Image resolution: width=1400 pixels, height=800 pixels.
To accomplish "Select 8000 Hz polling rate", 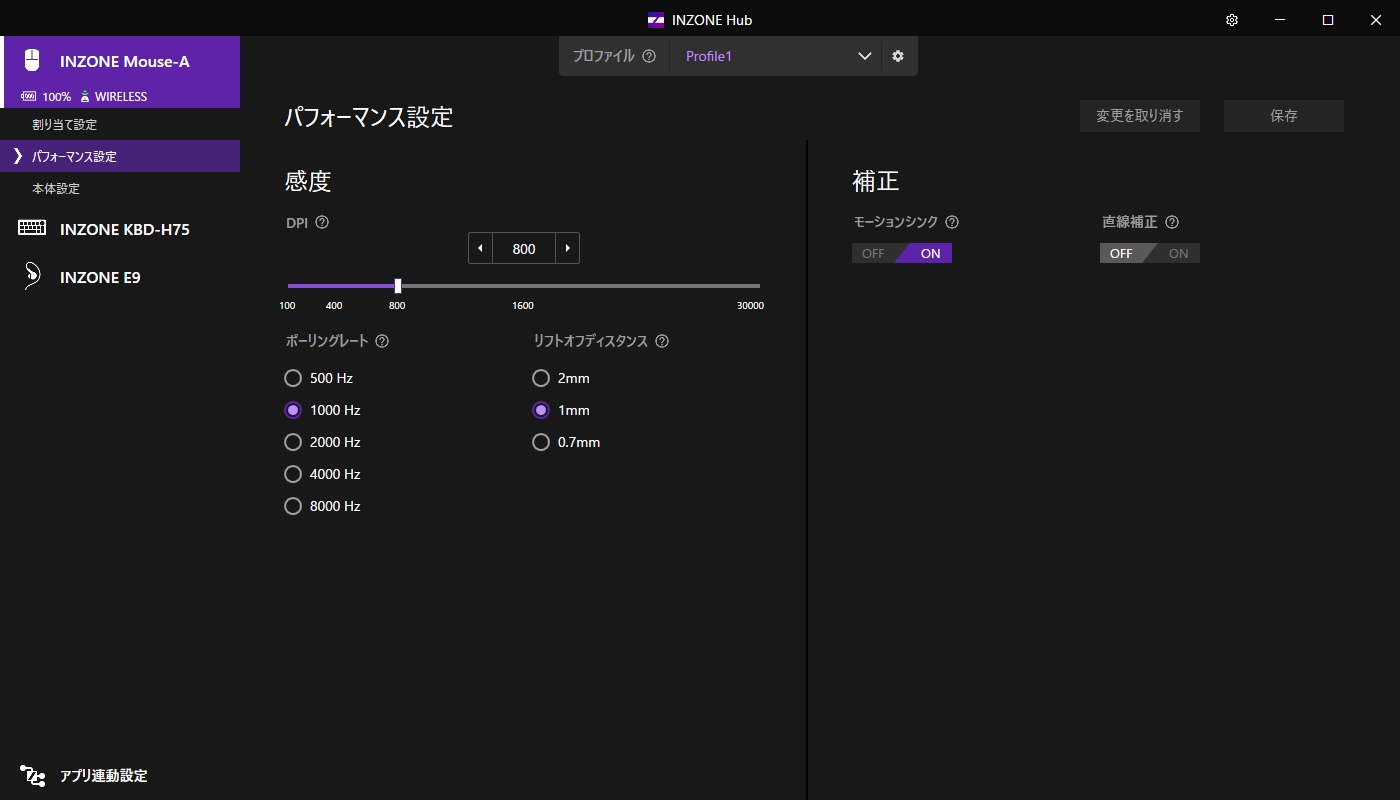I will 293,506.
